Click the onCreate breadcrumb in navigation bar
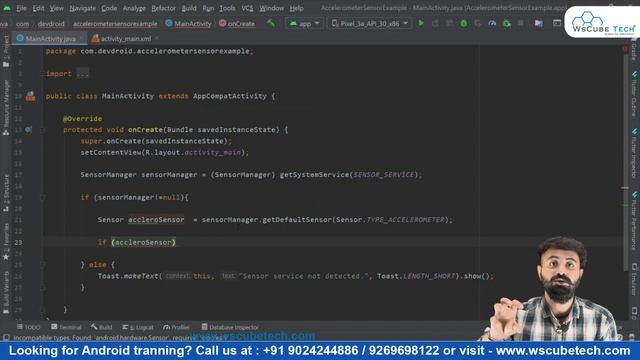The height and width of the screenshot is (360, 640). (x=237, y=24)
